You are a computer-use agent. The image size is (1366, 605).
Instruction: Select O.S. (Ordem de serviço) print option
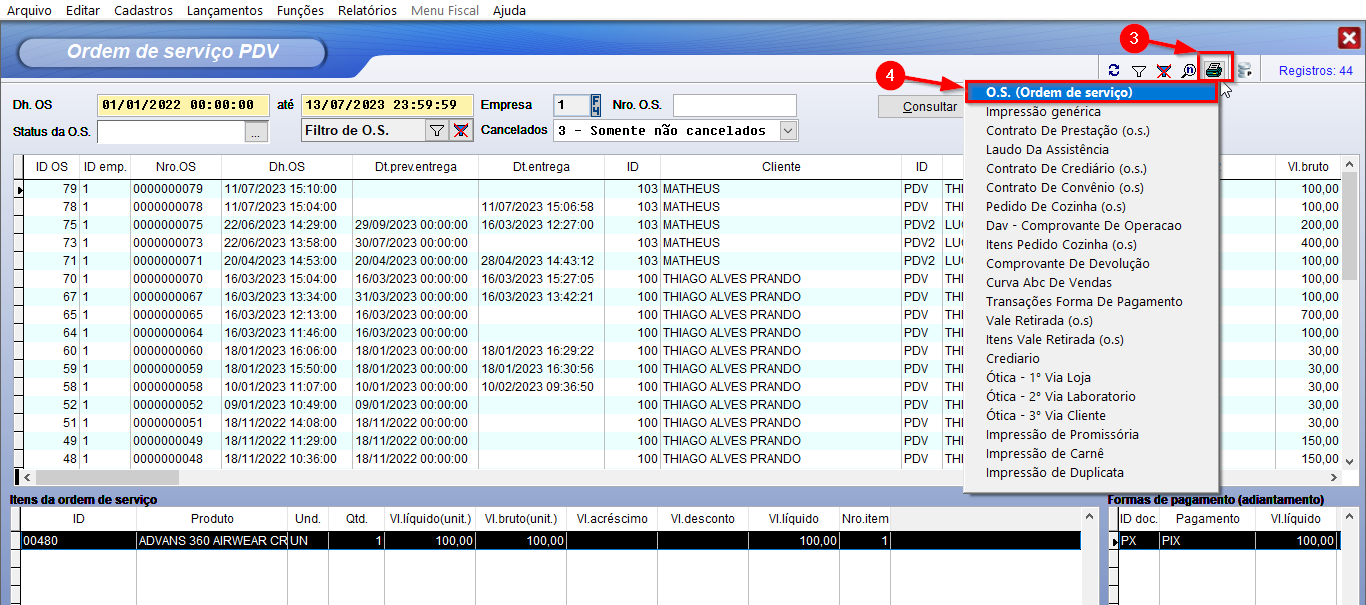1058,92
